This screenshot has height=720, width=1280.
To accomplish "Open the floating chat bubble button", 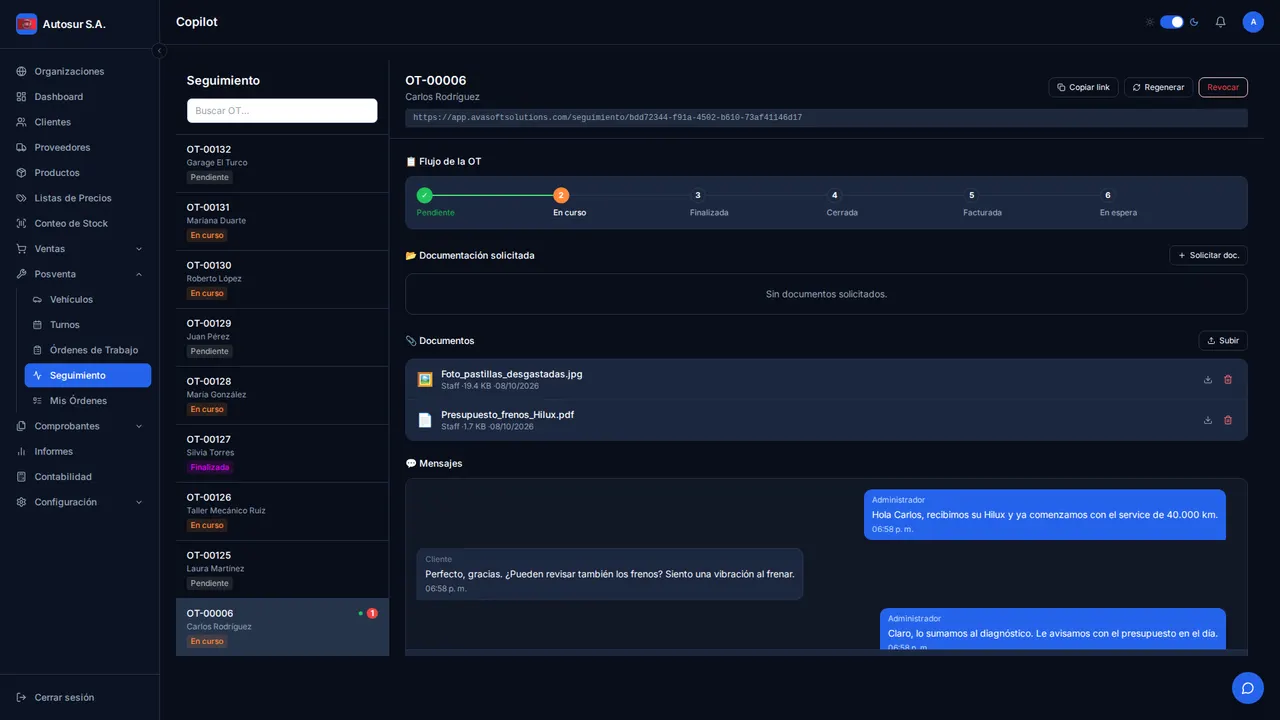I will click(x=1248, y=688).
